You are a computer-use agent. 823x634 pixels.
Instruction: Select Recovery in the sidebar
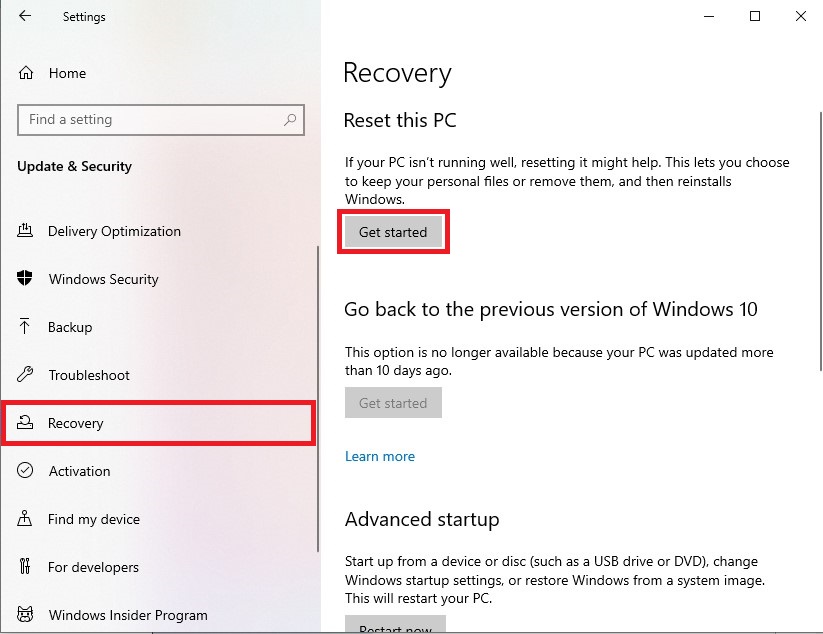tap(158, 423)
